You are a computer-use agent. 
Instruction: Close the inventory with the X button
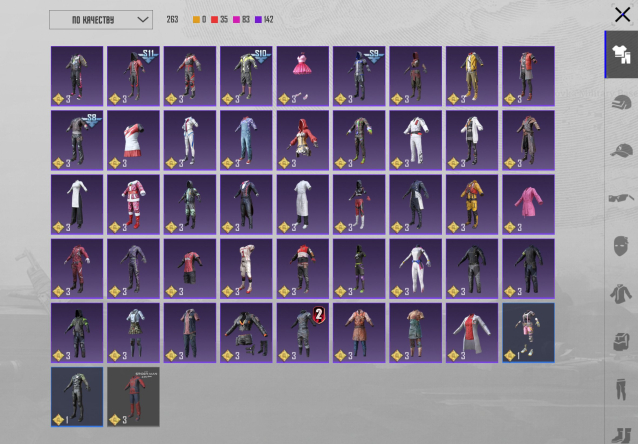621,14
